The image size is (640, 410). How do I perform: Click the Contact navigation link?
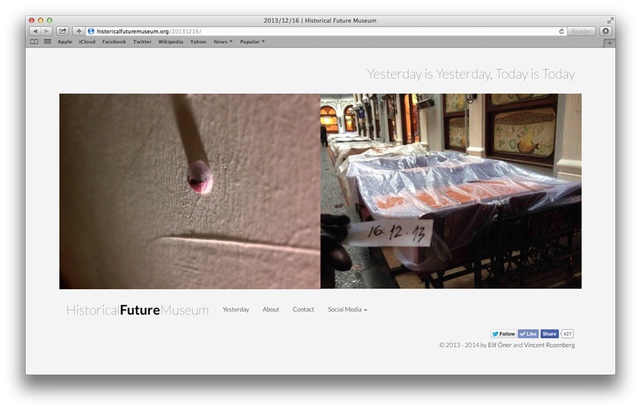tap(303, 310)
